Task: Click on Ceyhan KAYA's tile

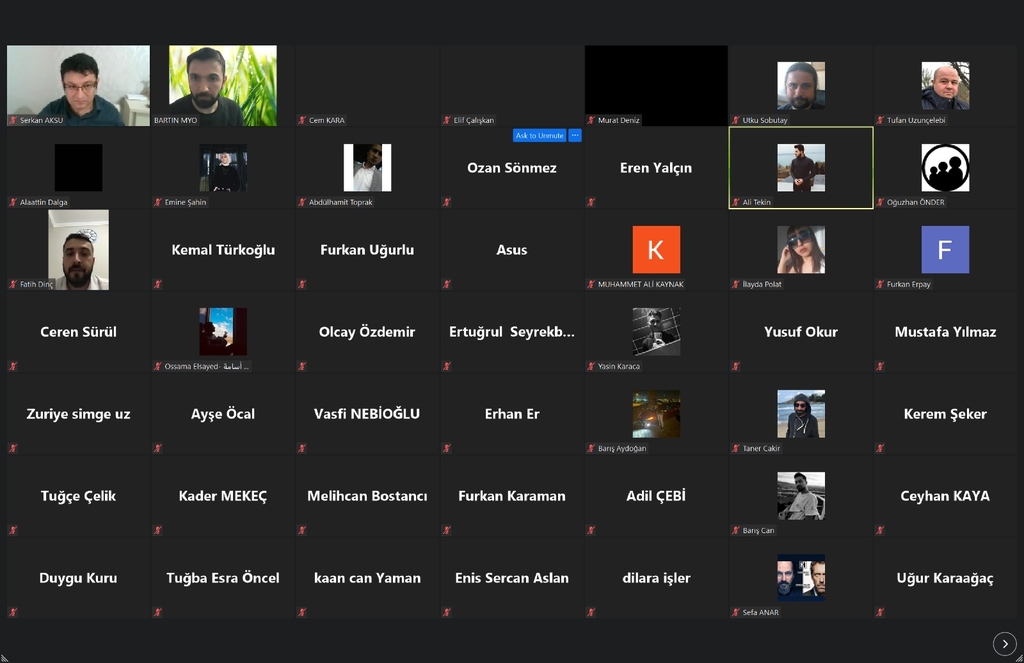Action: [945, 496]
